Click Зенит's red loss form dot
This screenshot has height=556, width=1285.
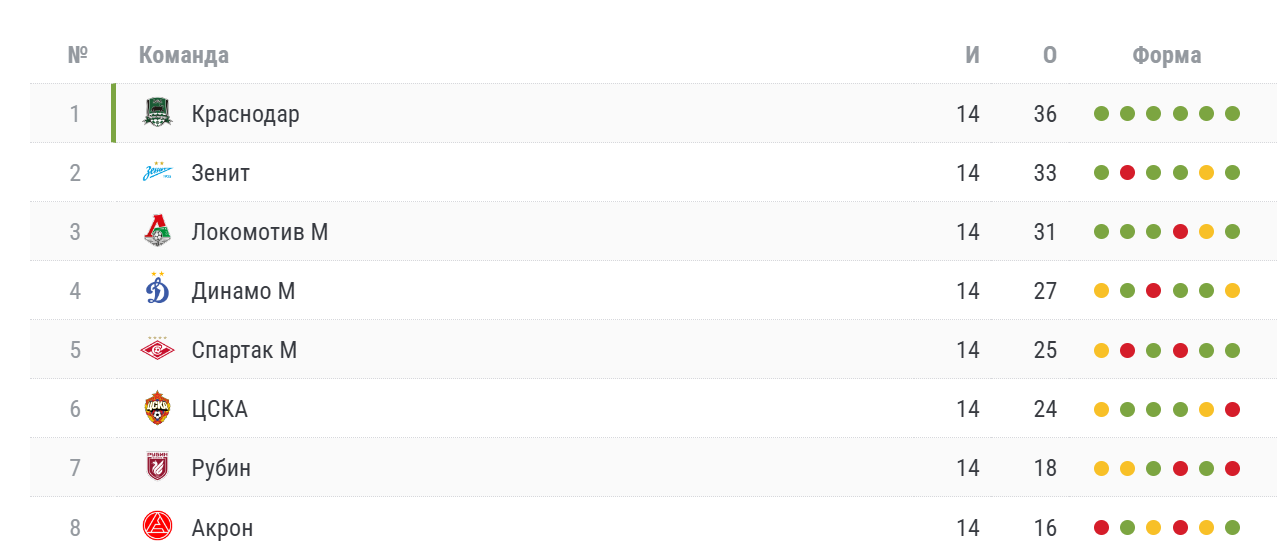(1127, 173)
